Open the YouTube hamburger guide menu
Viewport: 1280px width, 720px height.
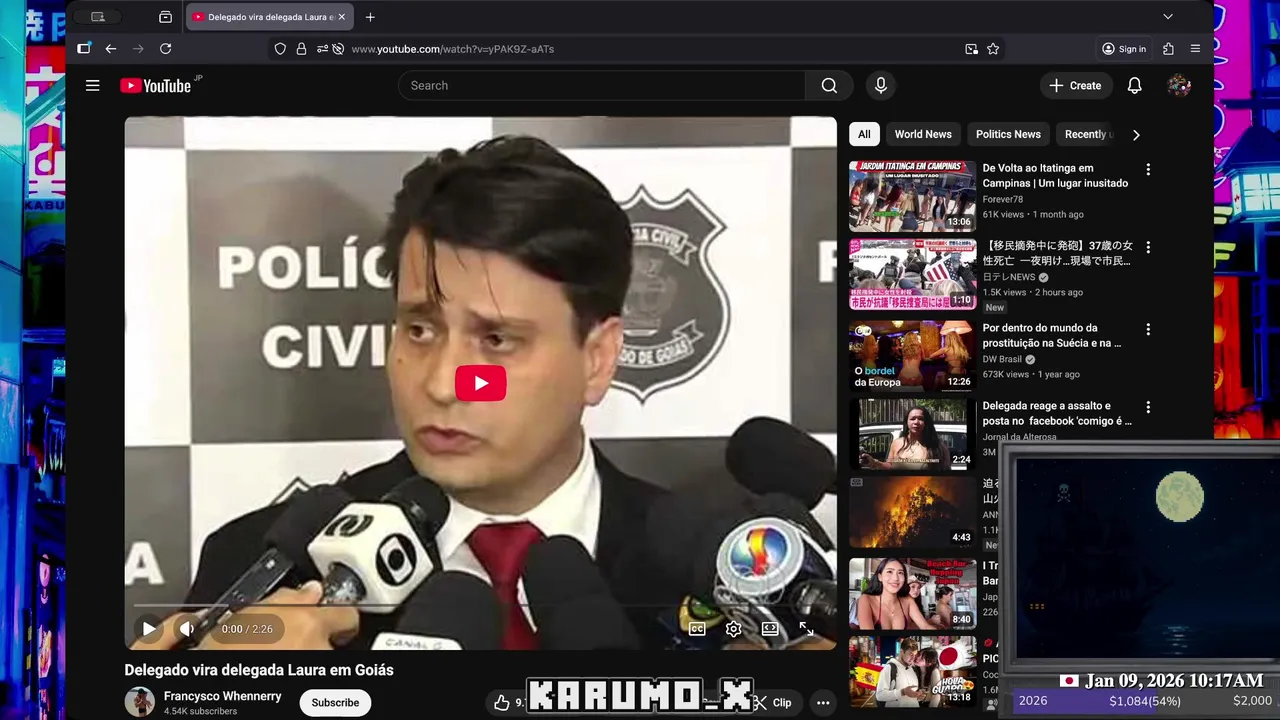[93, 86]
